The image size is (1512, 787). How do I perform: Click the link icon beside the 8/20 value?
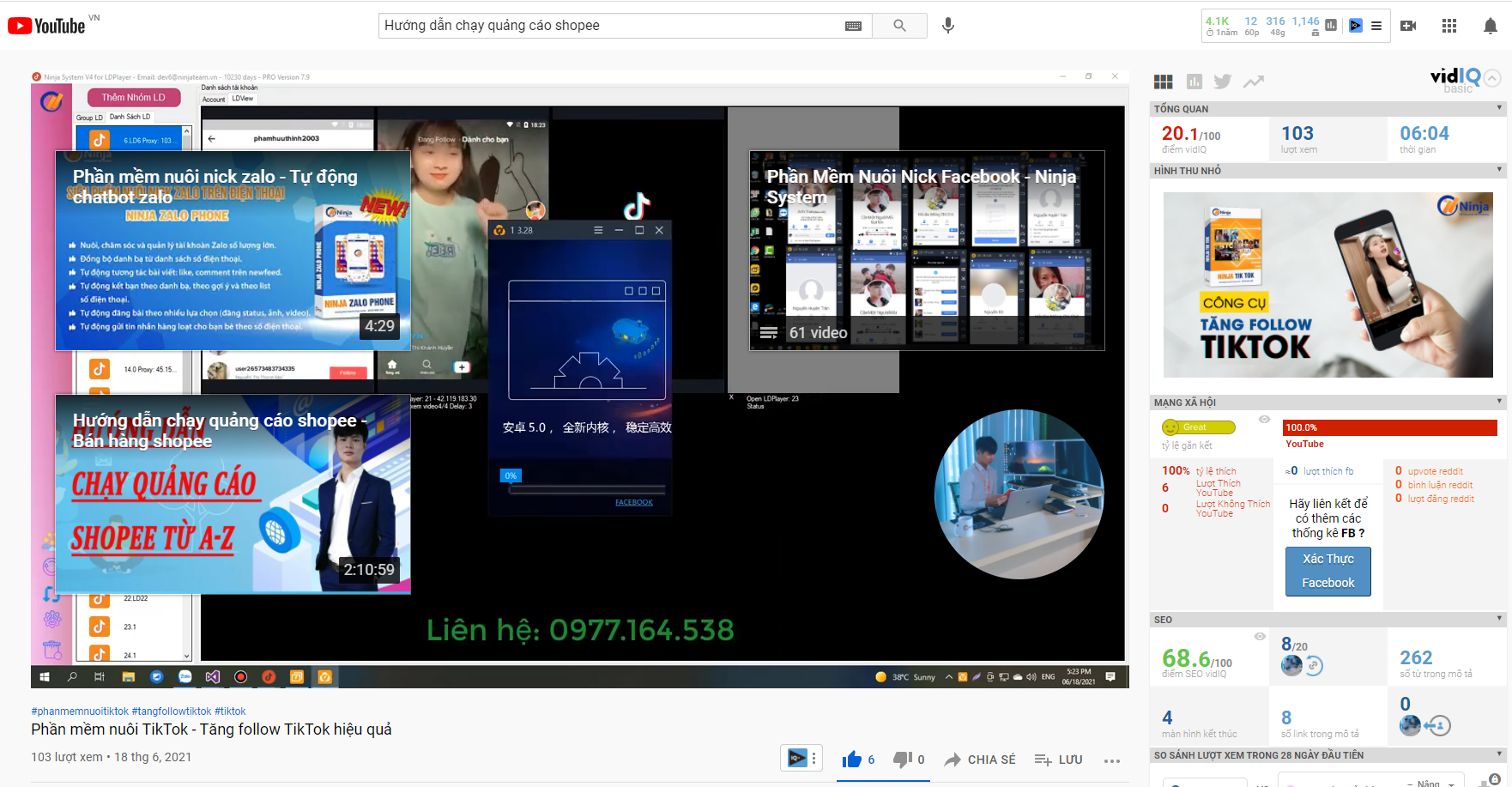(1314, 666)
